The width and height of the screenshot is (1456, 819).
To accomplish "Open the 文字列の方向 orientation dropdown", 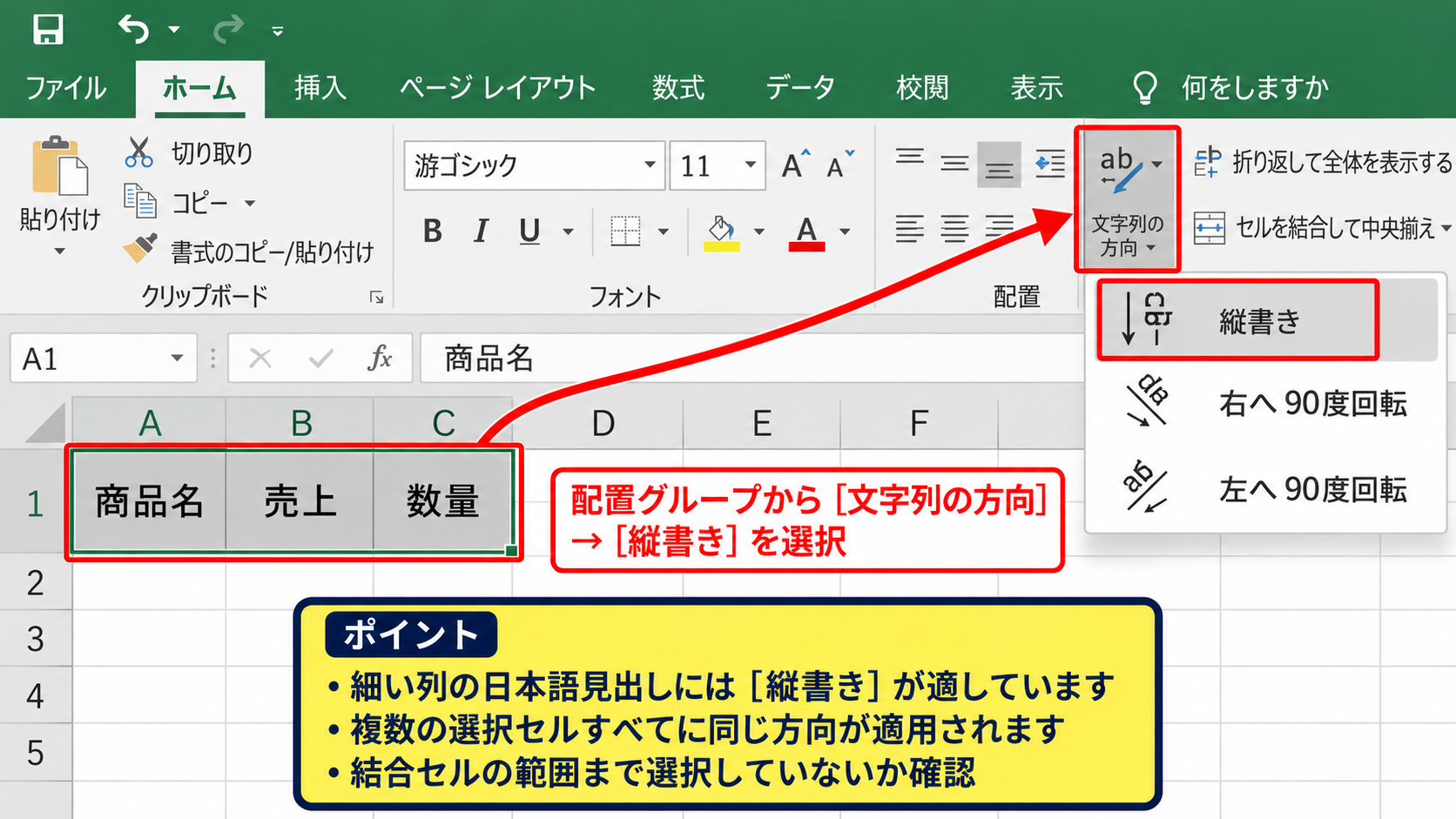I will [1128, 199].
